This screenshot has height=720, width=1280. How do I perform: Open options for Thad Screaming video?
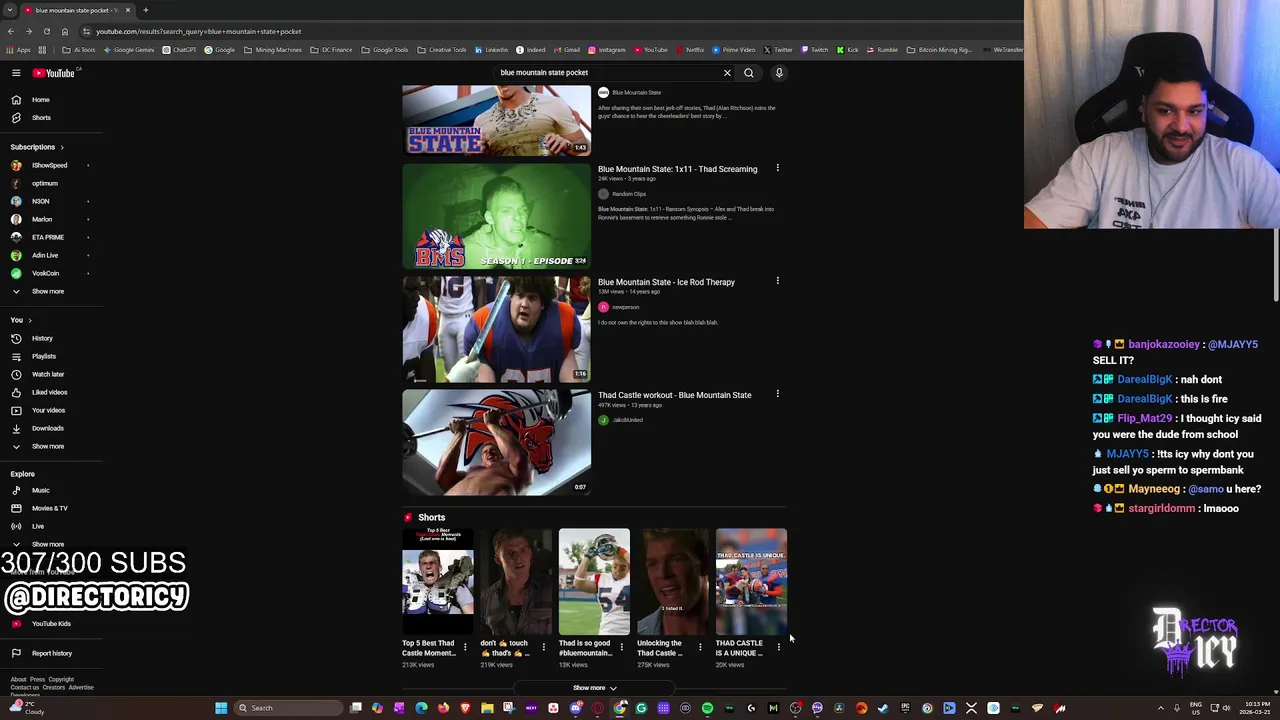point(777,168)
